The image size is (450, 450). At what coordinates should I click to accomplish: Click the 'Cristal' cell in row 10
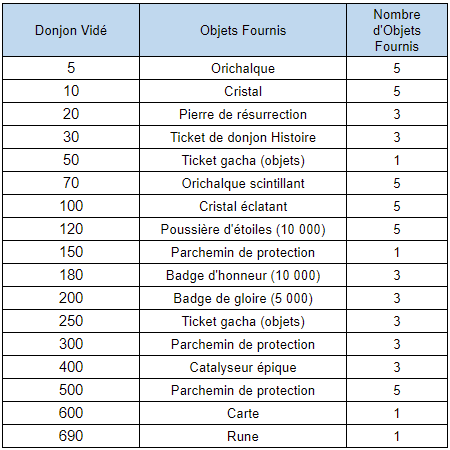pyautogui.click(x=243, y=91)
